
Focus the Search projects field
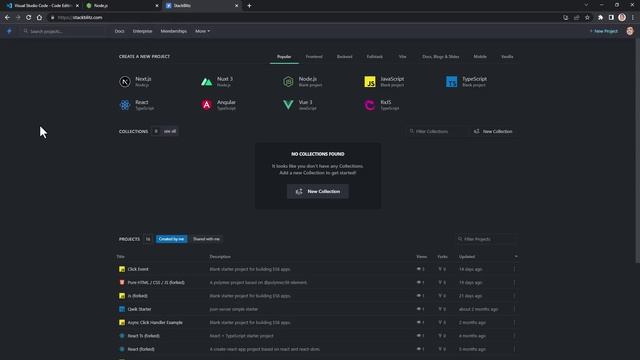[x=63, y=31]
